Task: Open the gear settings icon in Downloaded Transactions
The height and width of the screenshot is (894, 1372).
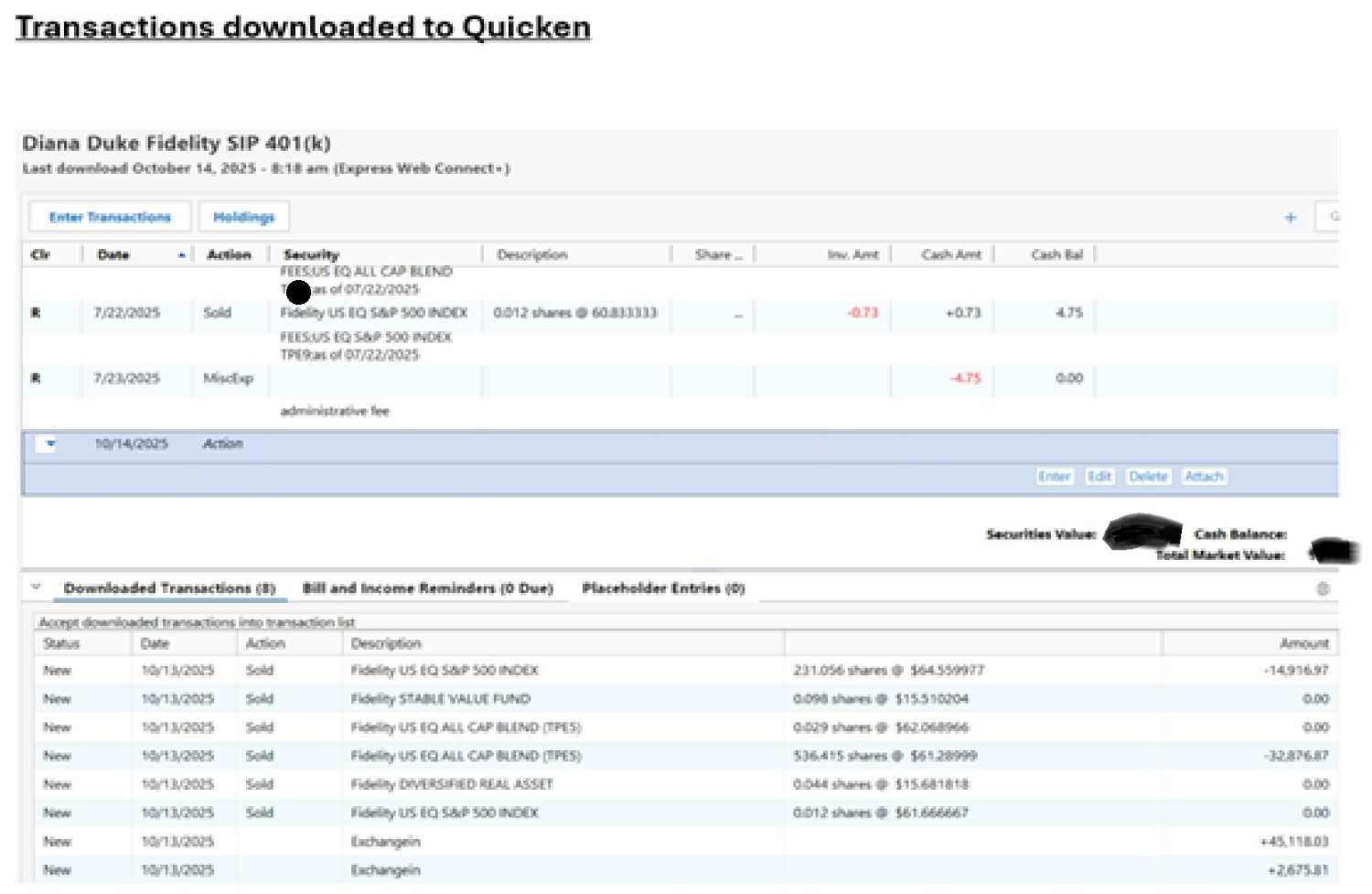Action: coord(1323,589)
